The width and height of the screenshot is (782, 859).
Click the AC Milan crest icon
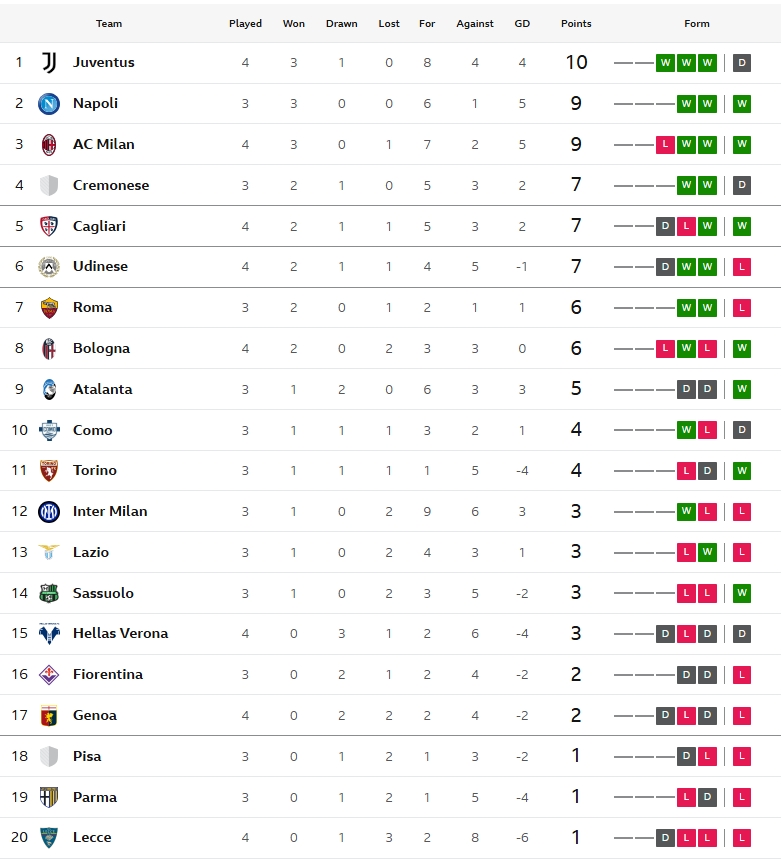(49, 145)
